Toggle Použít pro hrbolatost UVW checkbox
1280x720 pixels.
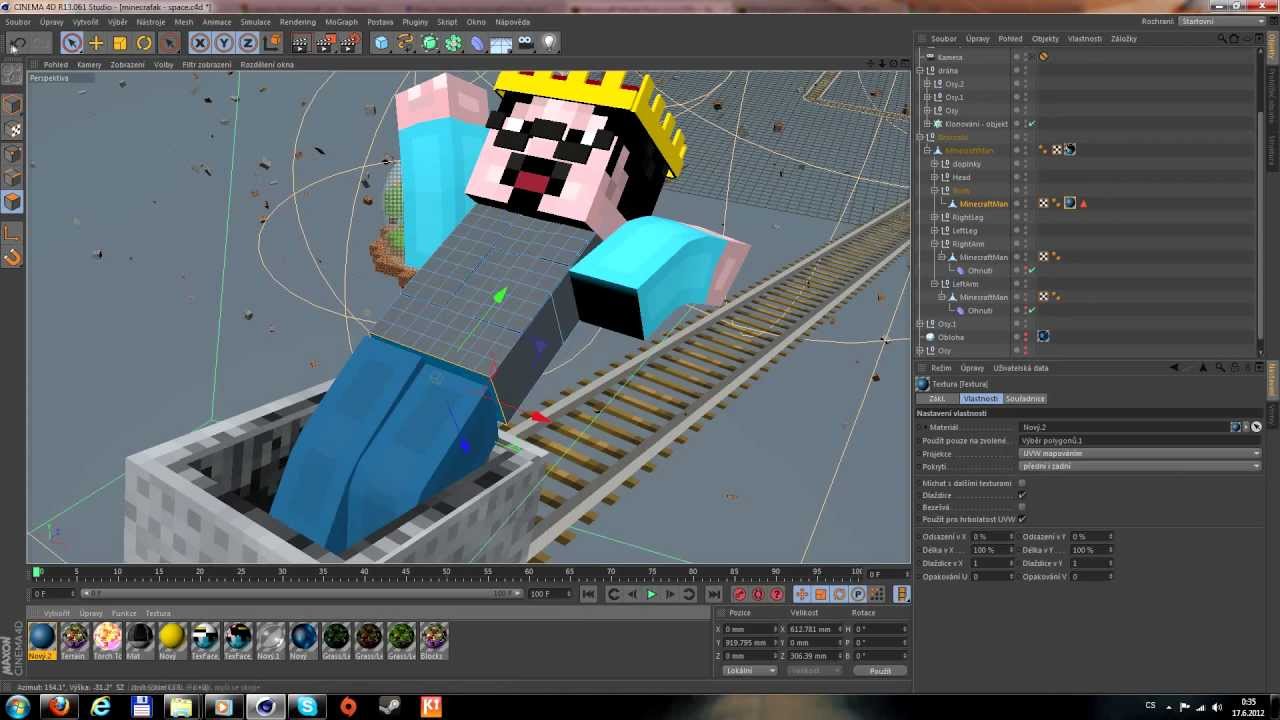click(1022, 519)
